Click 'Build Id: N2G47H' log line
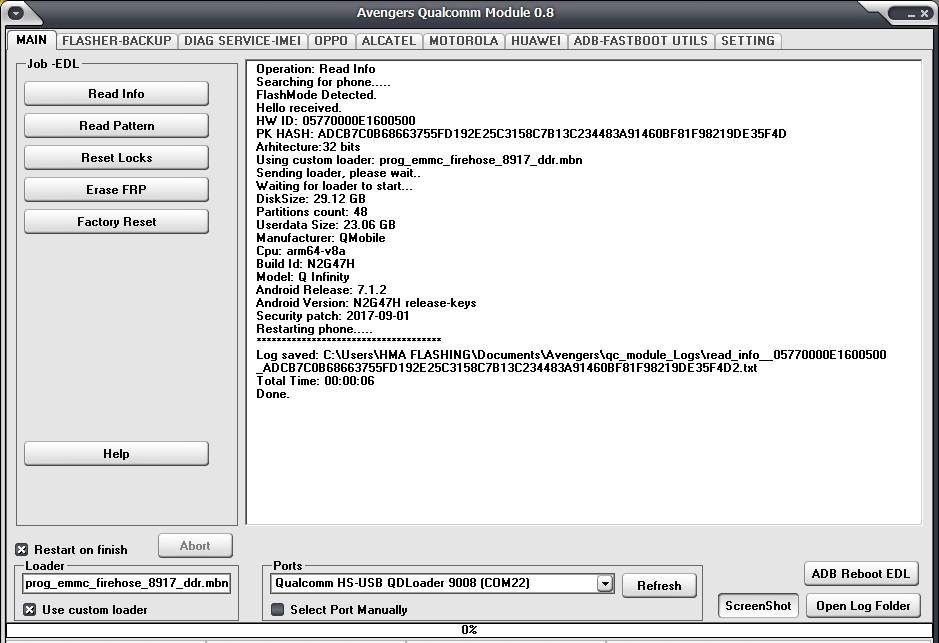939x643 pixels. [x=305, y=264]
